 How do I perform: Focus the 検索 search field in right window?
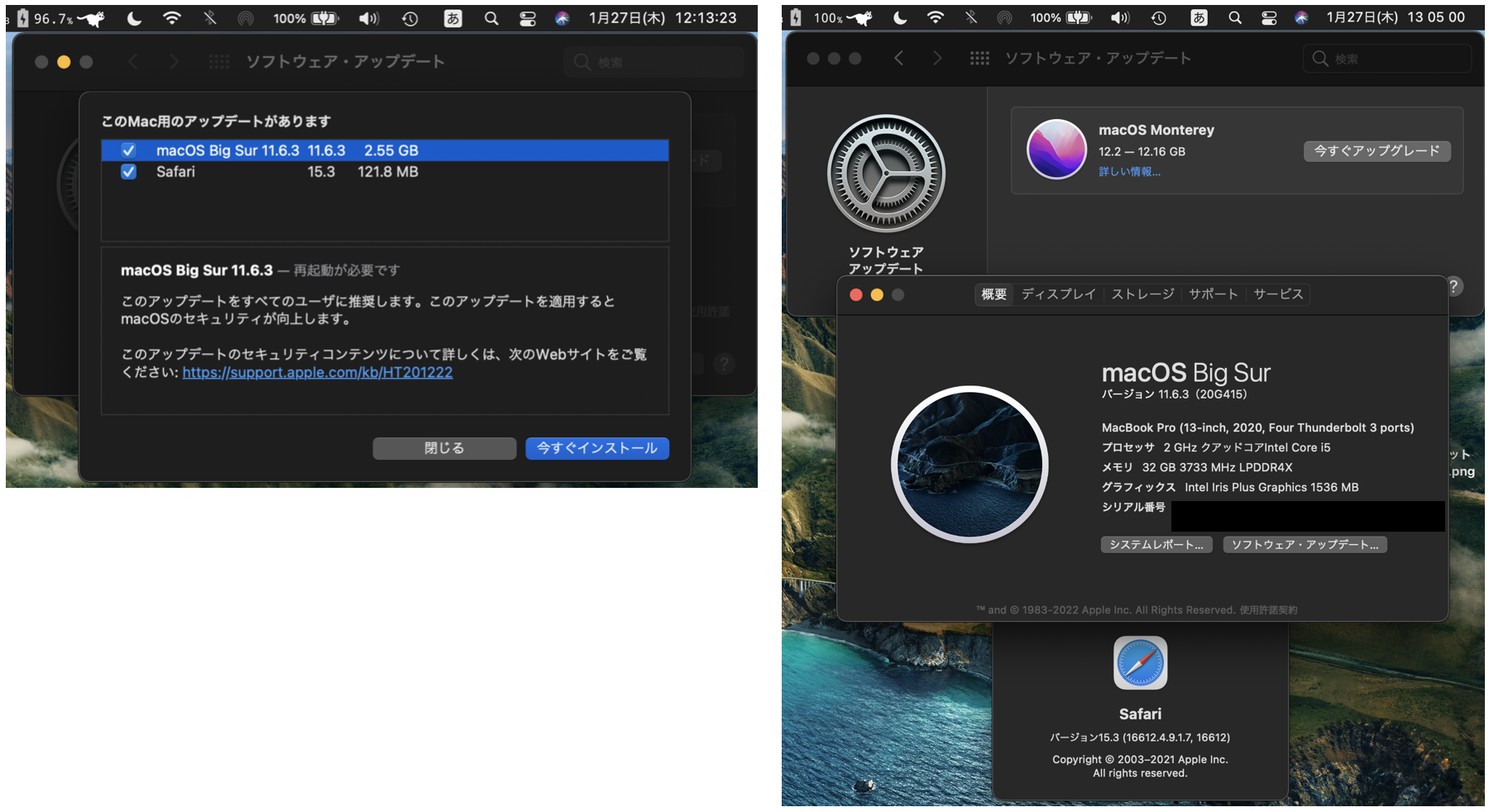1387,59
